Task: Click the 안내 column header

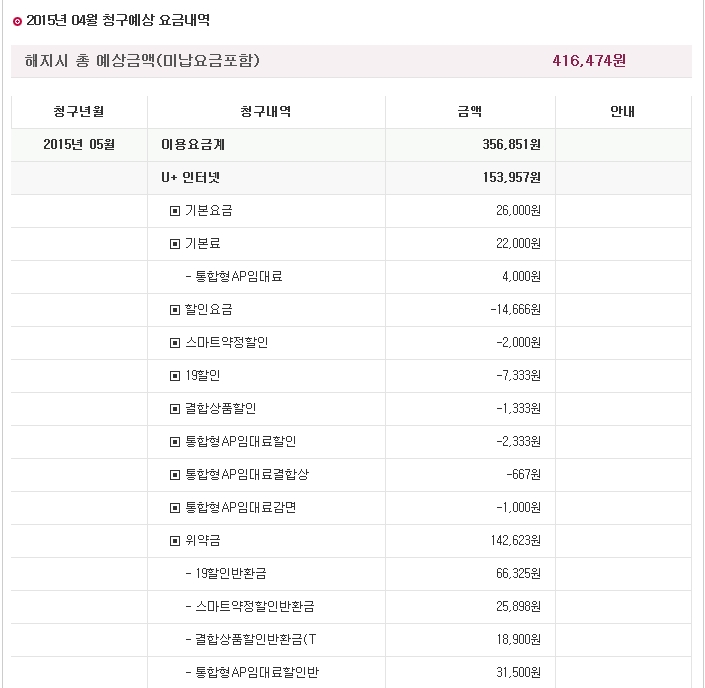Action: (622, 112)
